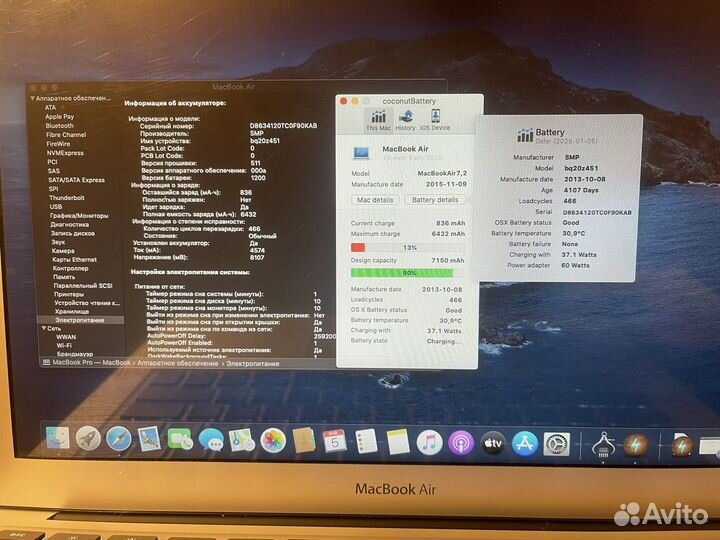Select Графика/Мониторы in sidebar

[79, 215]
